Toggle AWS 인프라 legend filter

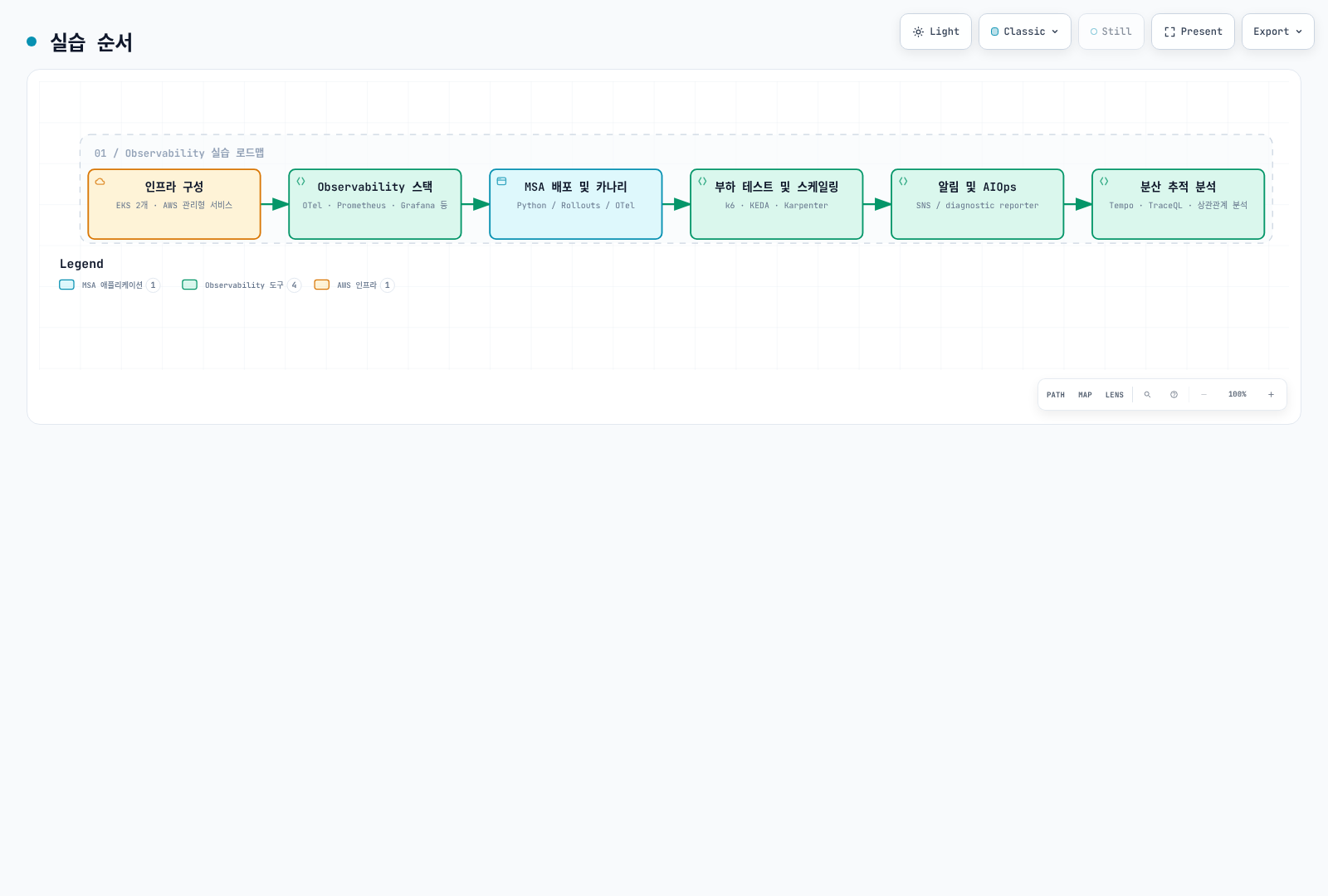354,285
